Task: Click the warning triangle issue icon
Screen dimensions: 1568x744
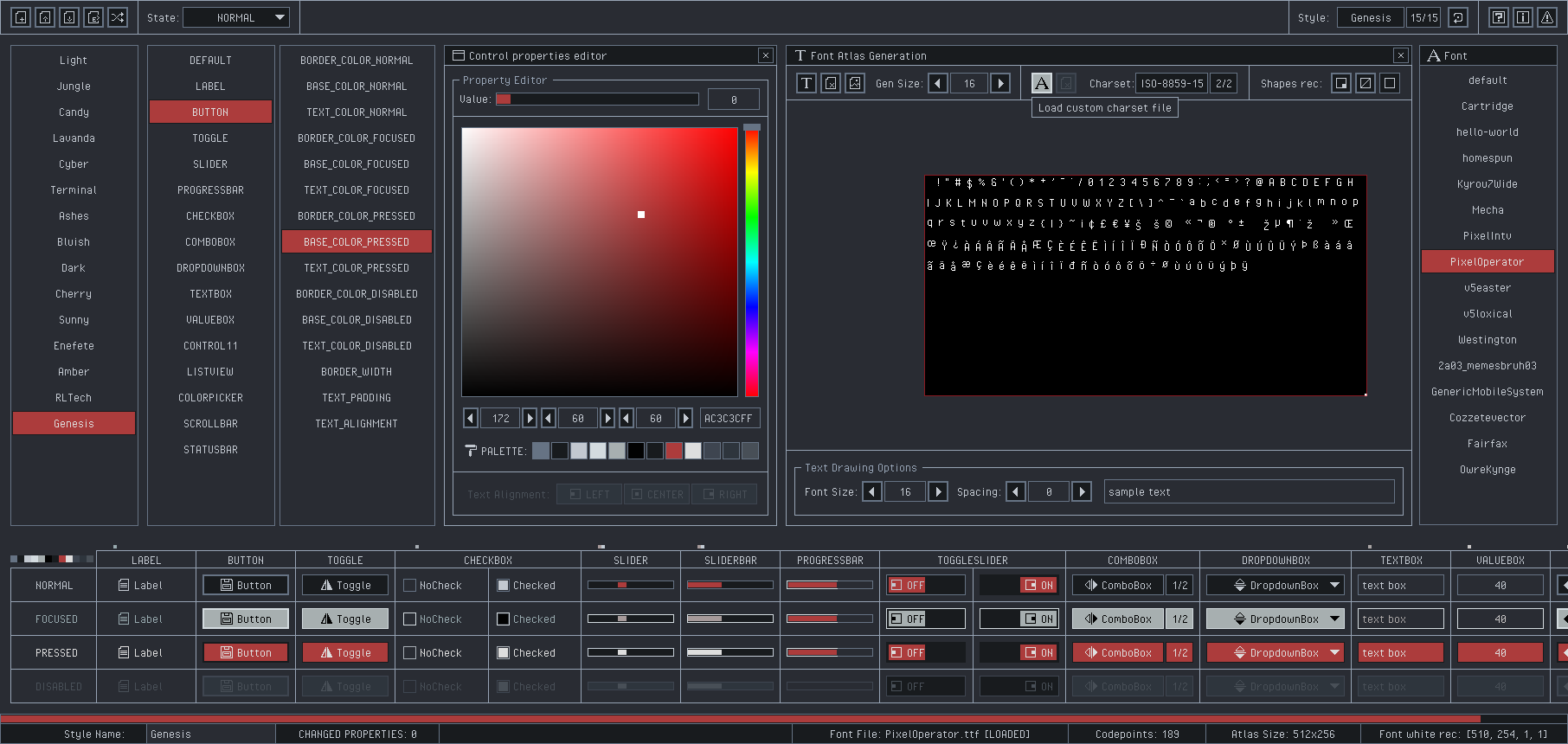Action: tap(1547, 17)
